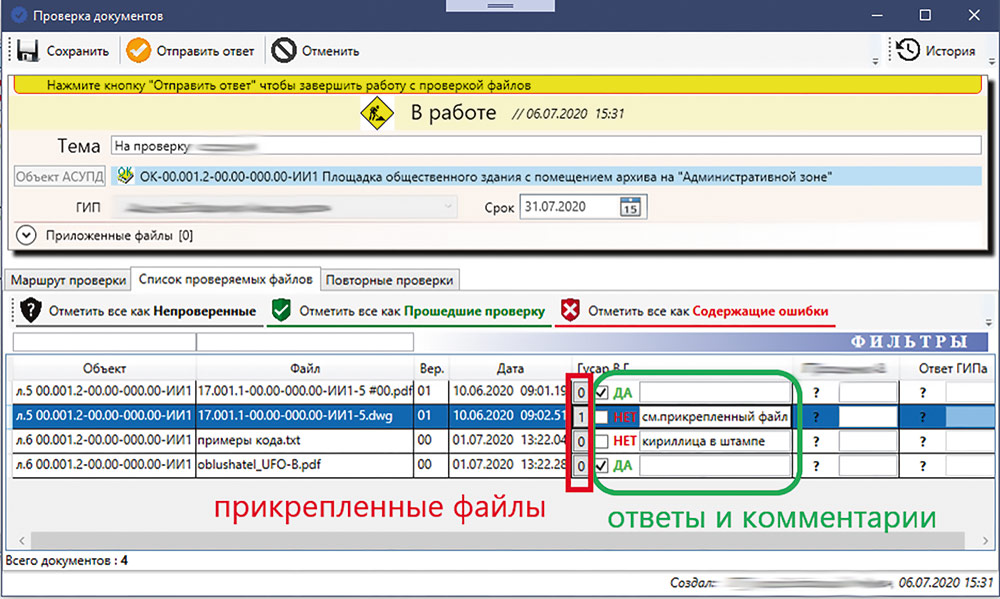Switch to the Маршрут проверки tab
This screenshot has height=599, width=1000.
[x=69, y=279]
